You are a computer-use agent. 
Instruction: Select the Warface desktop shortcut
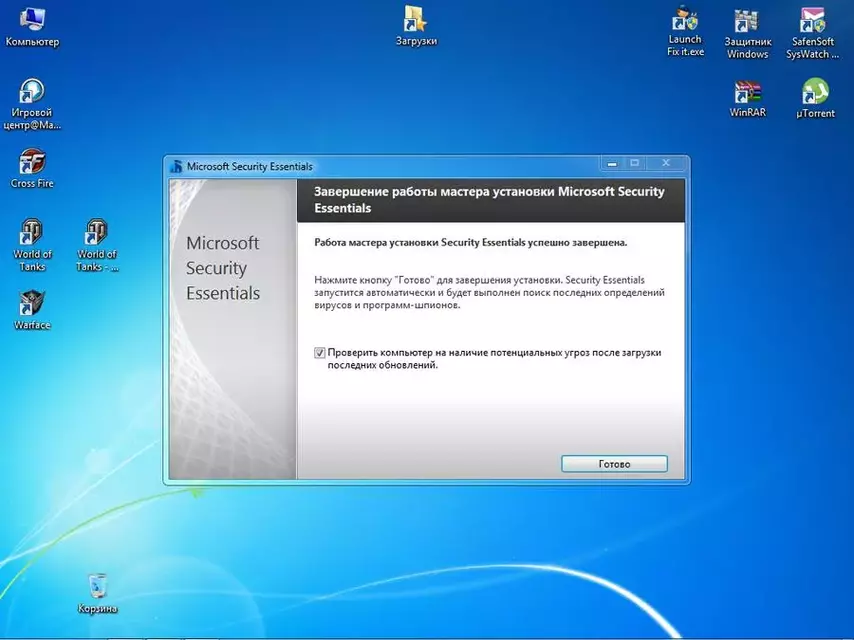32,310
